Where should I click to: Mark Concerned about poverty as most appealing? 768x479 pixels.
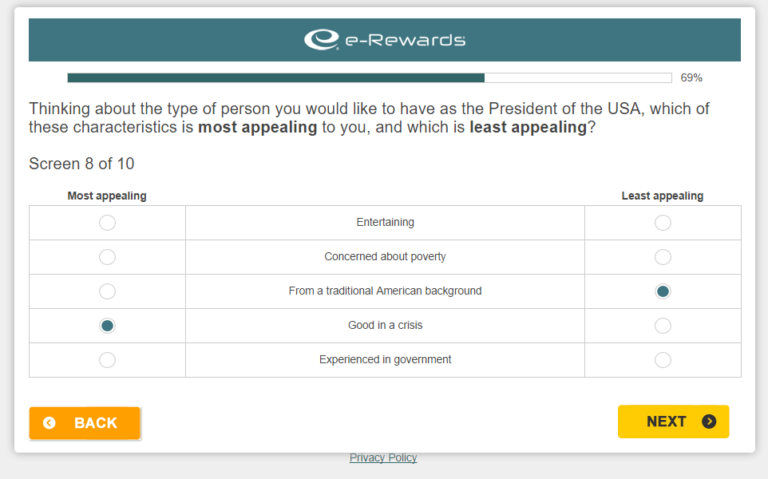coord(107,257)
